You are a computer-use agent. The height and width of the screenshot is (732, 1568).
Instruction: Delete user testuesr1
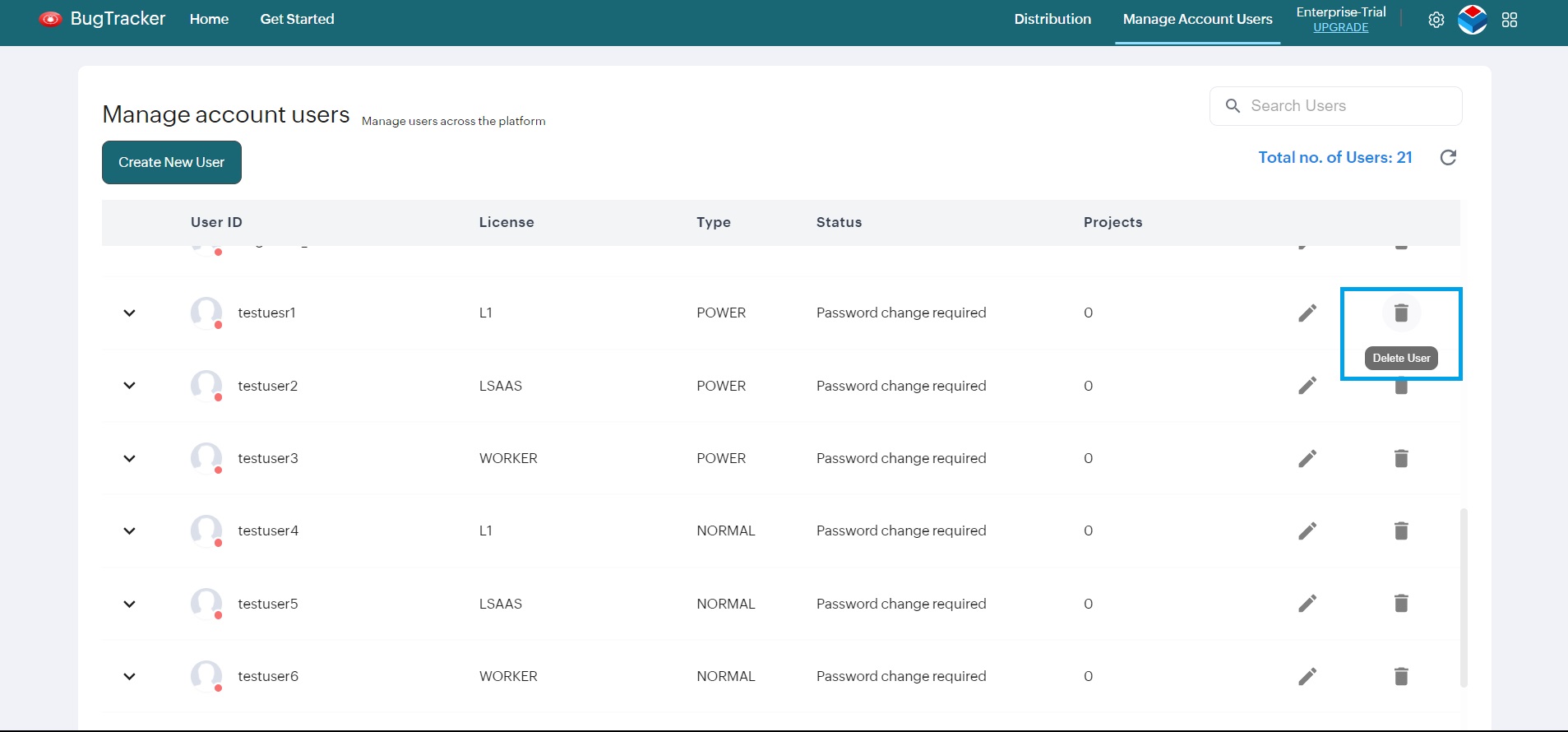pos(1401,313)
